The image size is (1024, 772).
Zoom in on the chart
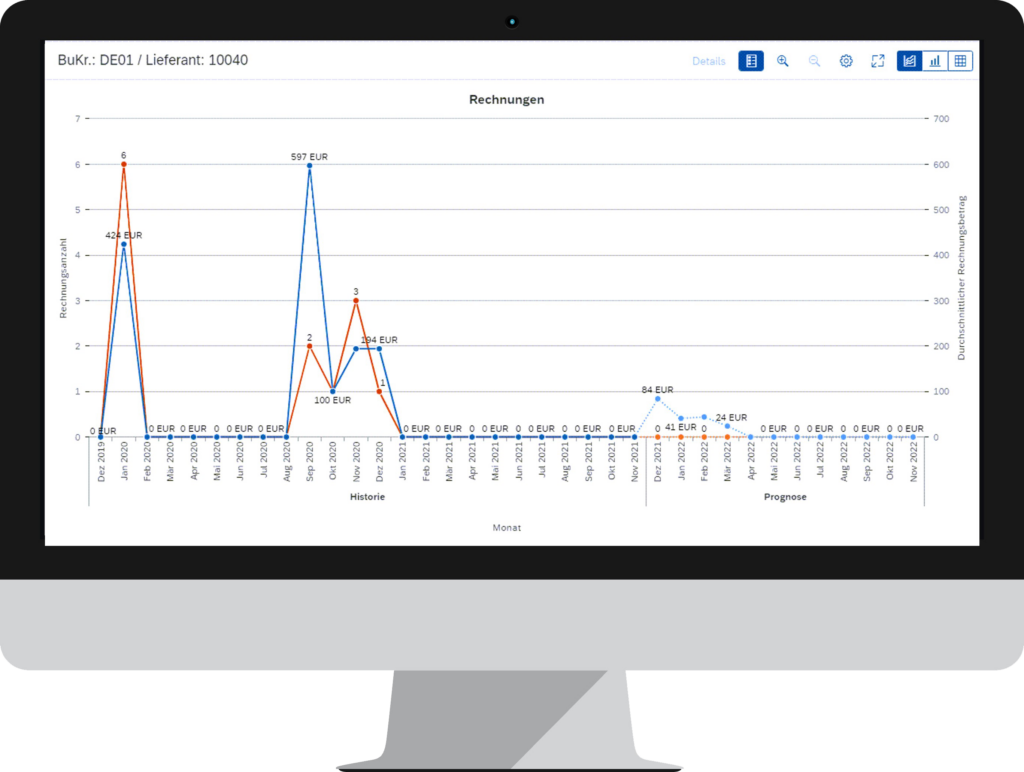[783, 61]
